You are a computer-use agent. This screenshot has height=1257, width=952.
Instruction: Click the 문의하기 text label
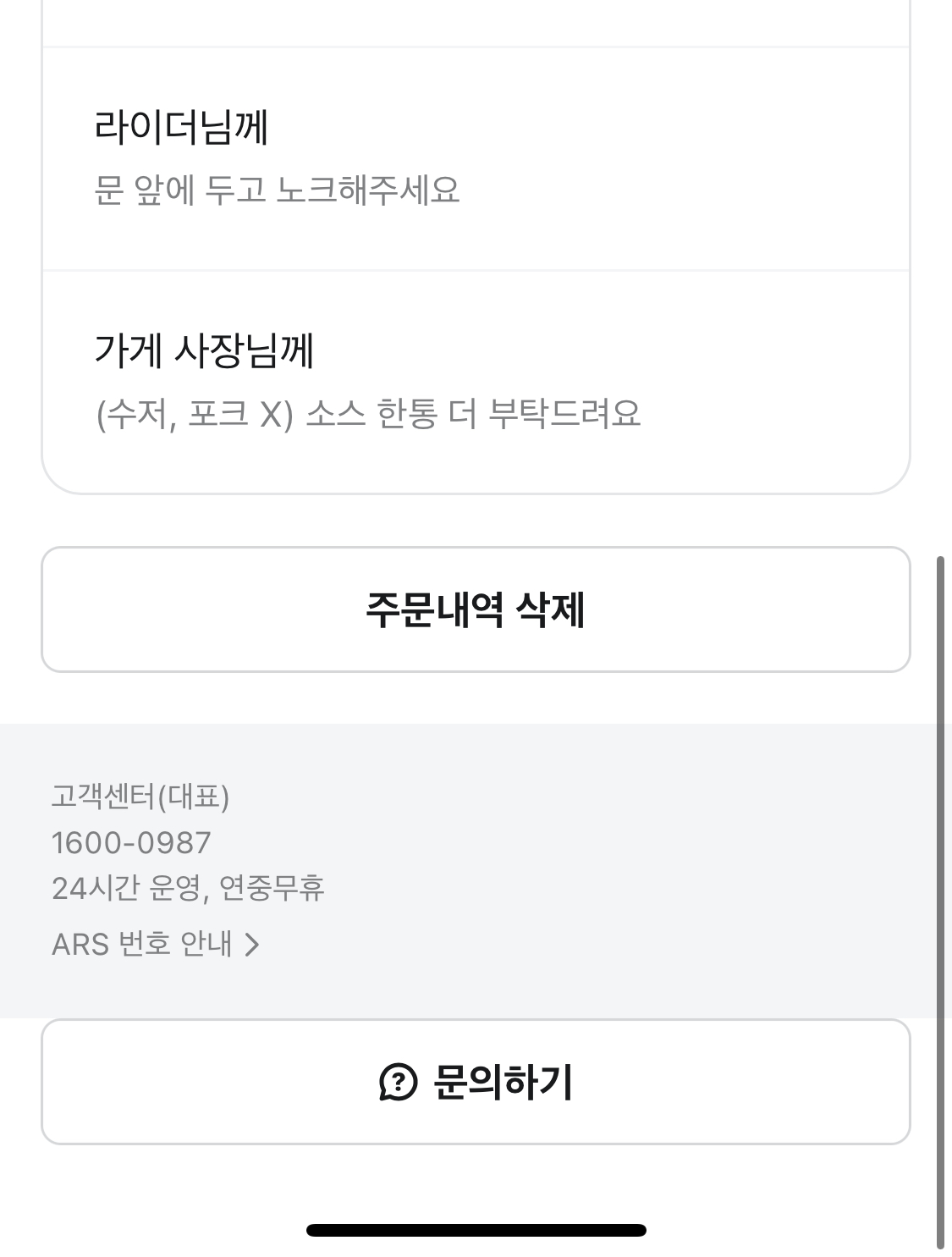pyautogui.click(x=504, y=1083)
